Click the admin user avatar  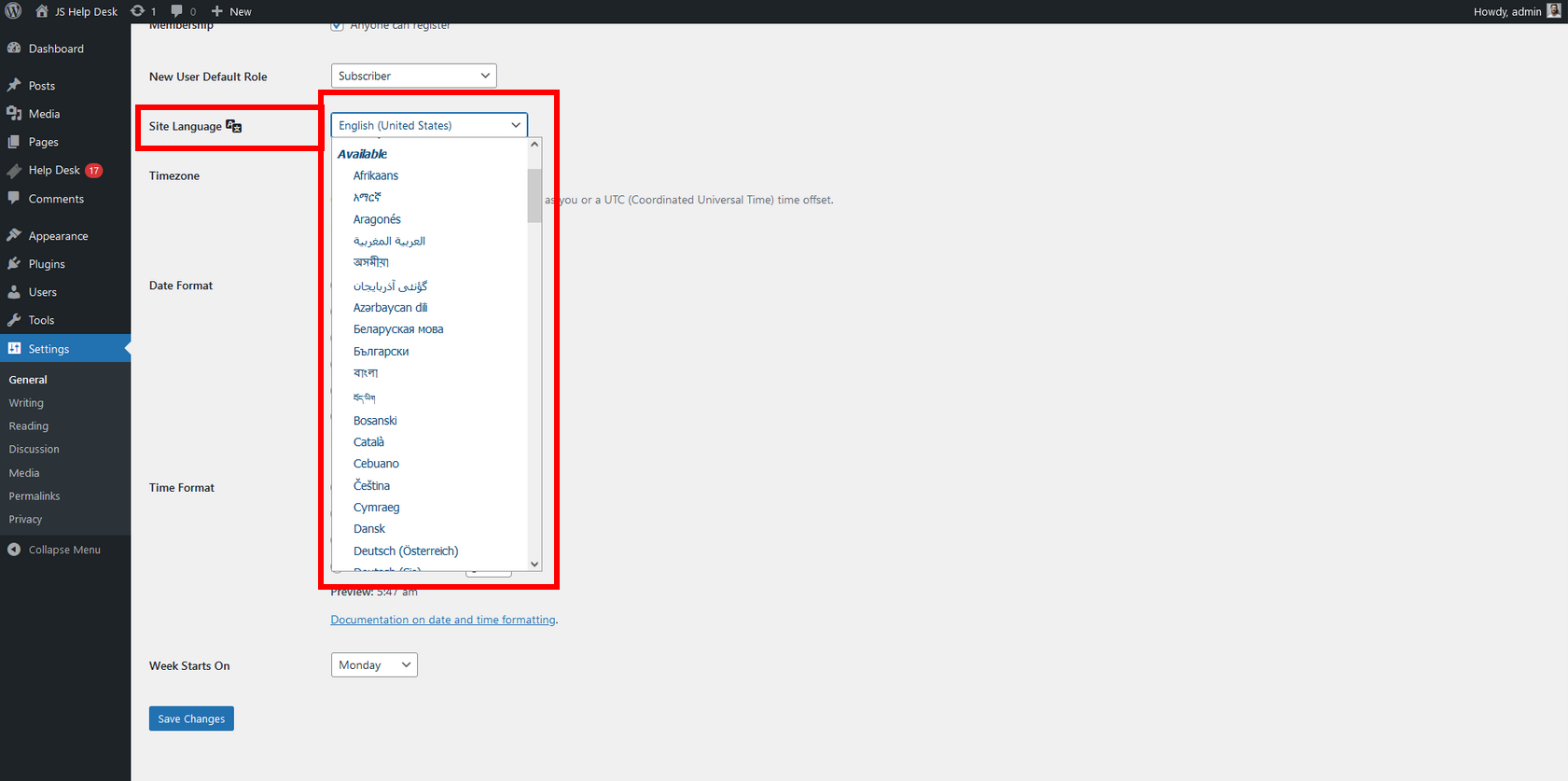pyautogui.click(x=1553, y=11)
